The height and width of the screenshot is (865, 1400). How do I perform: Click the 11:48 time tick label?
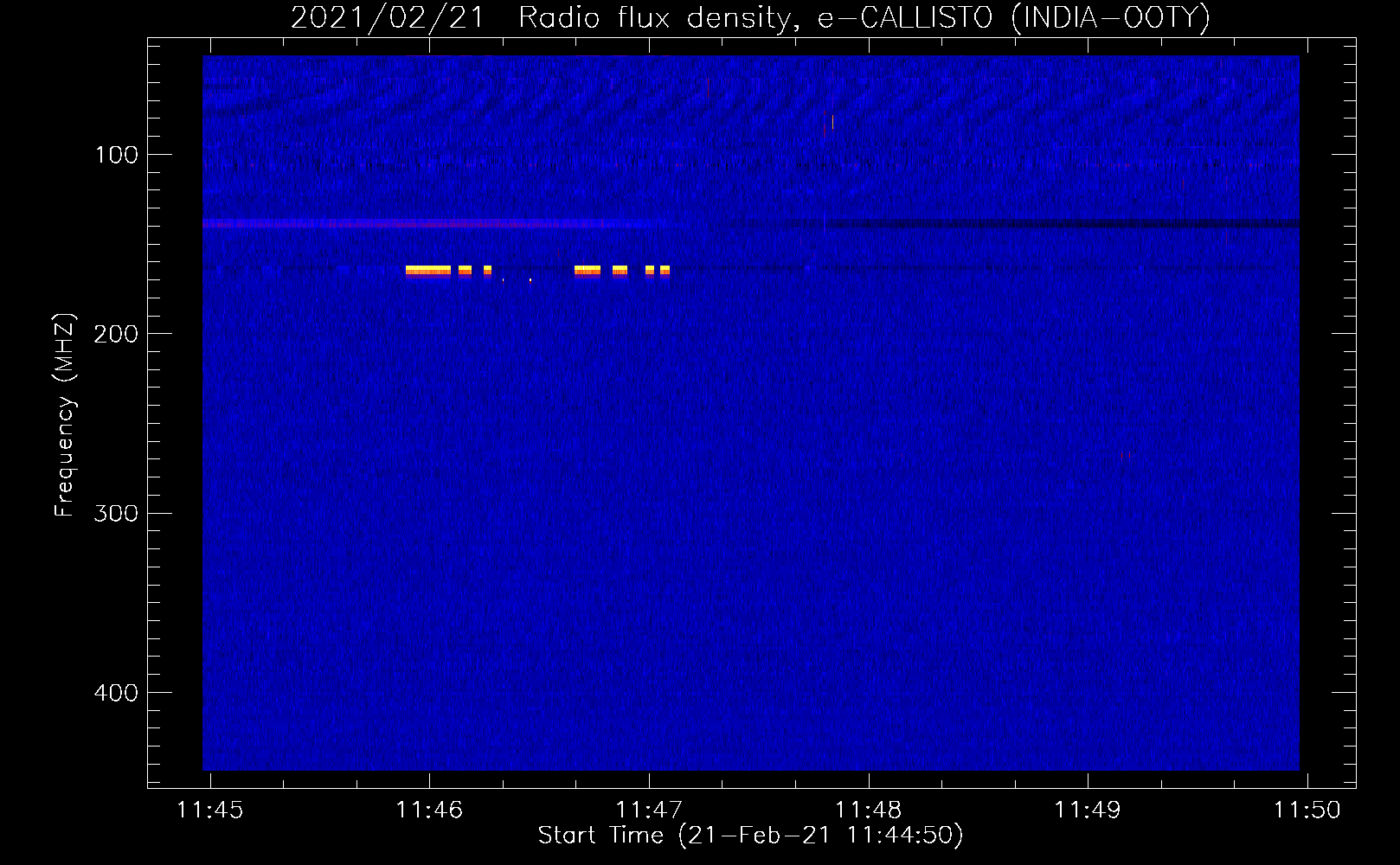pos(868,810)
